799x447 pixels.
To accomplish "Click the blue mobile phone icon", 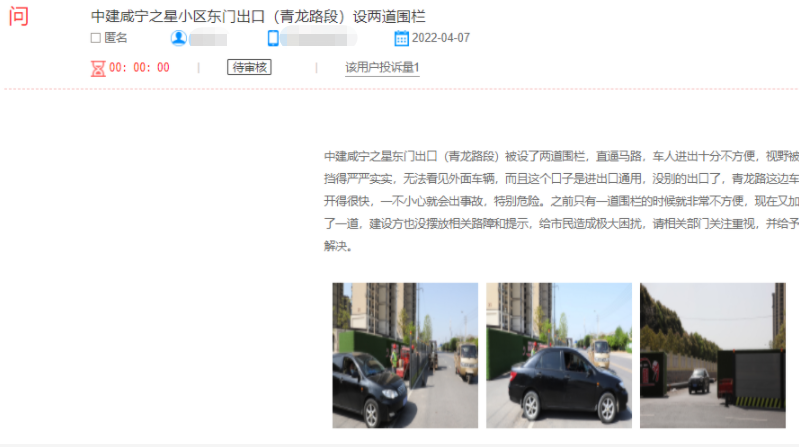I will (273, 38).
